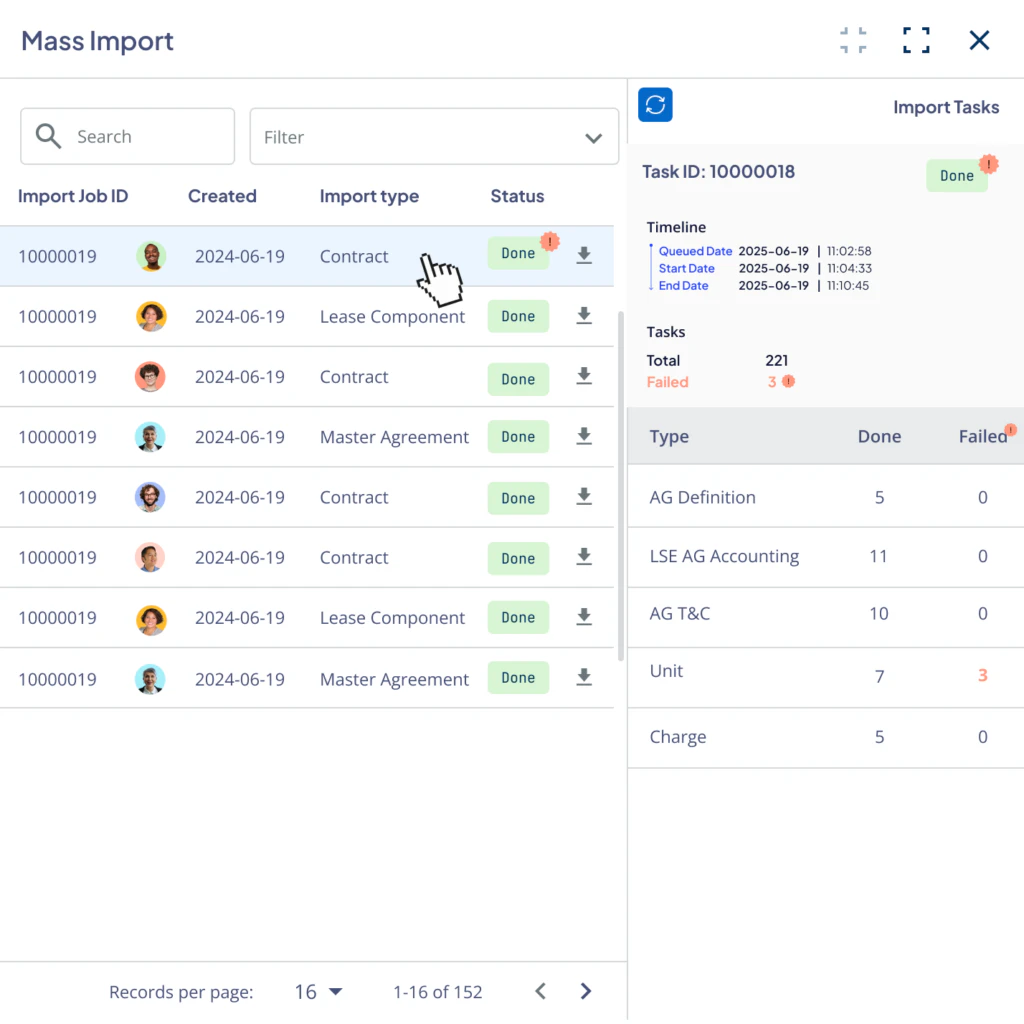Expand the Status column header area

click(x=517, y=196)
